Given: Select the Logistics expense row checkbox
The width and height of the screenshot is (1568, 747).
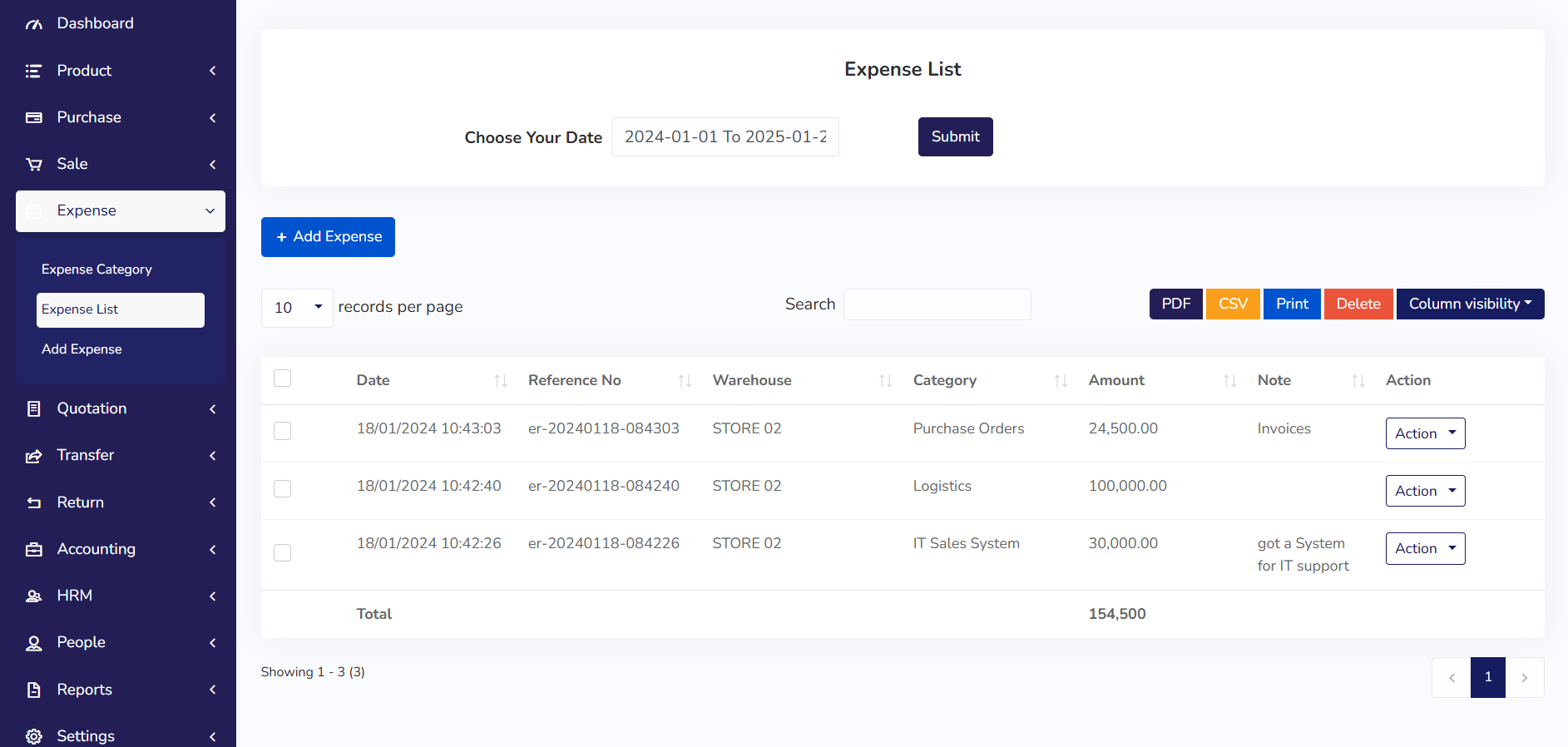Looking at the screenshot, I should 283,488.
